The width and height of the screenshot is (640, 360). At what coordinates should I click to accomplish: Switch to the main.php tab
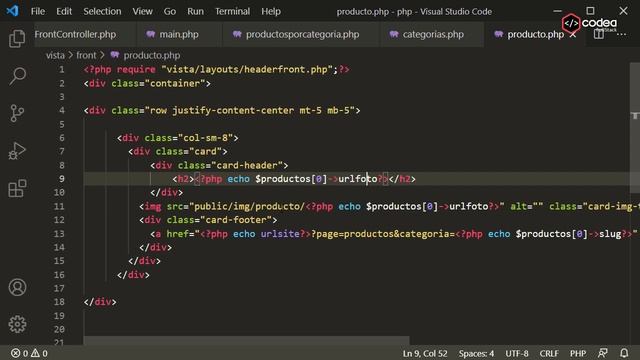[x=179, y=34]
